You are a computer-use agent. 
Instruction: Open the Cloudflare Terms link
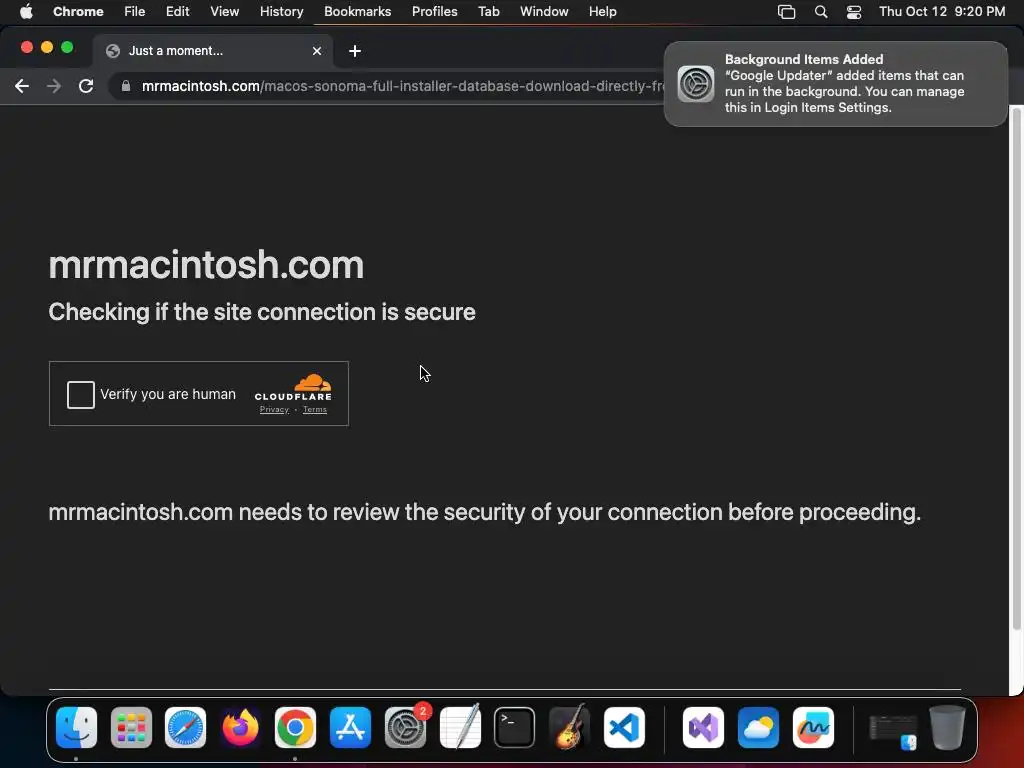(x=315, y=409)
